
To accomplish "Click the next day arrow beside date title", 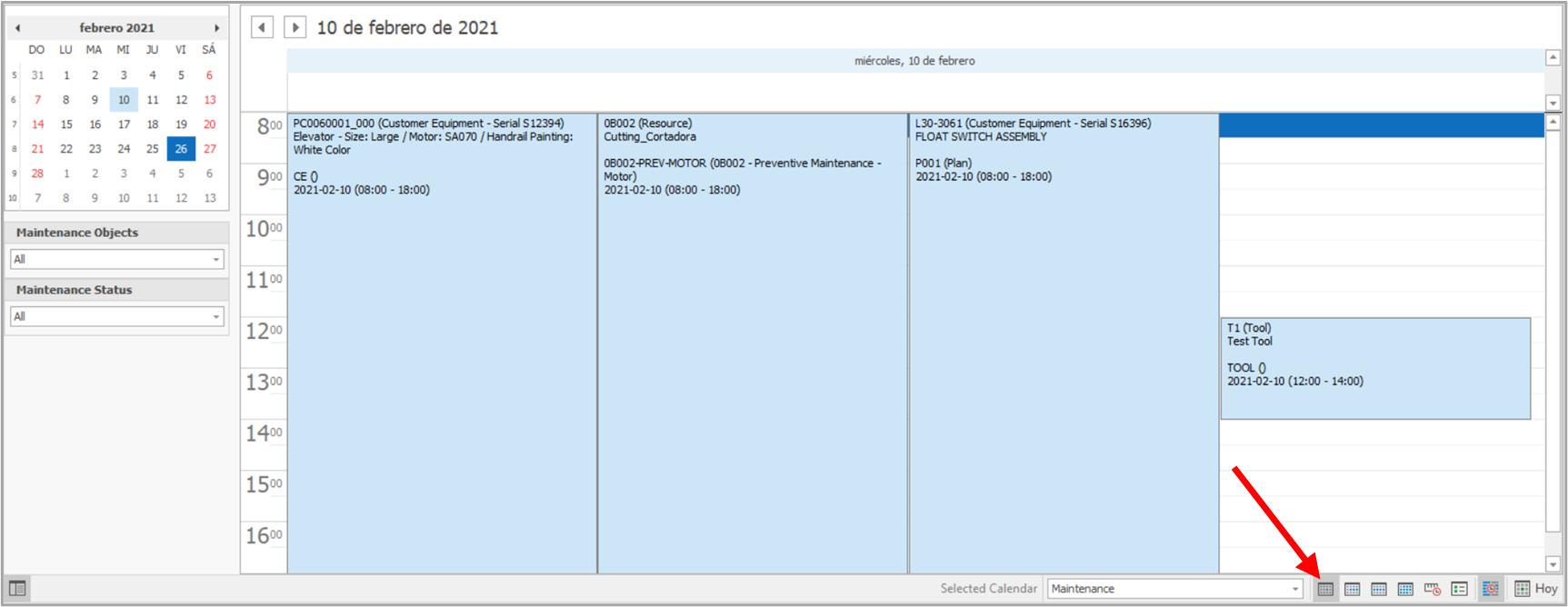I will (x=295, y=27).
